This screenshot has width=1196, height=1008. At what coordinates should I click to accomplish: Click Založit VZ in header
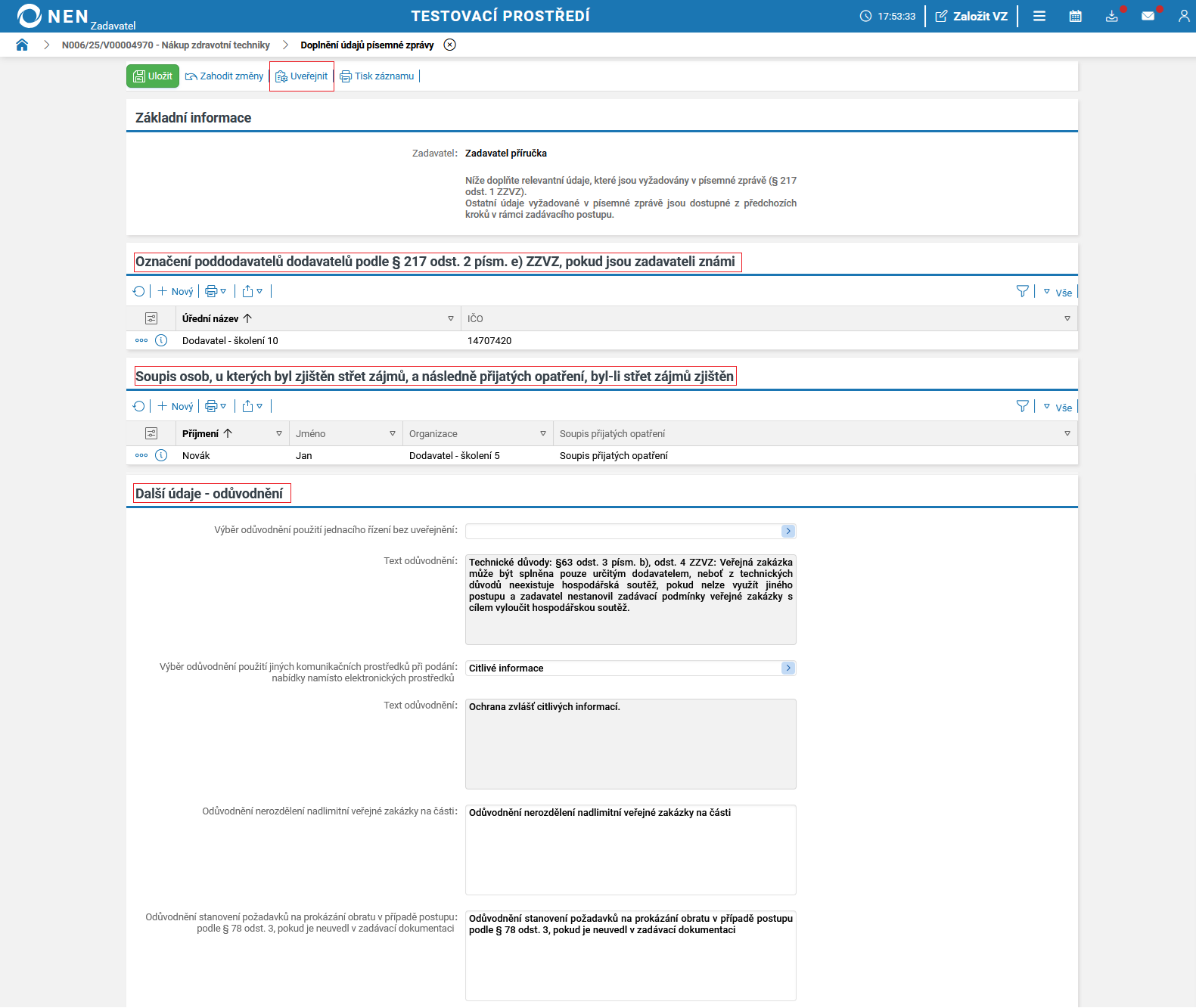971,16
